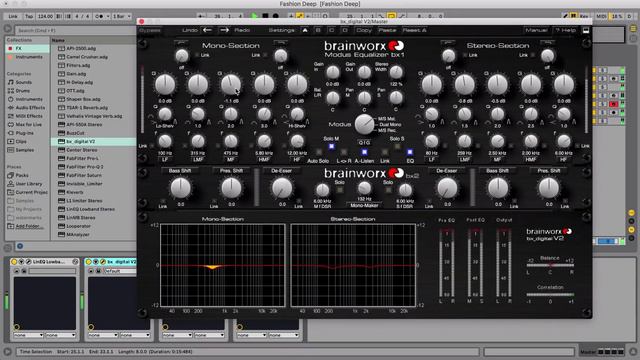The height and width of the screenshot is (360, 640).
Task: Open Current Project under Places
Action: coord(31,192)
